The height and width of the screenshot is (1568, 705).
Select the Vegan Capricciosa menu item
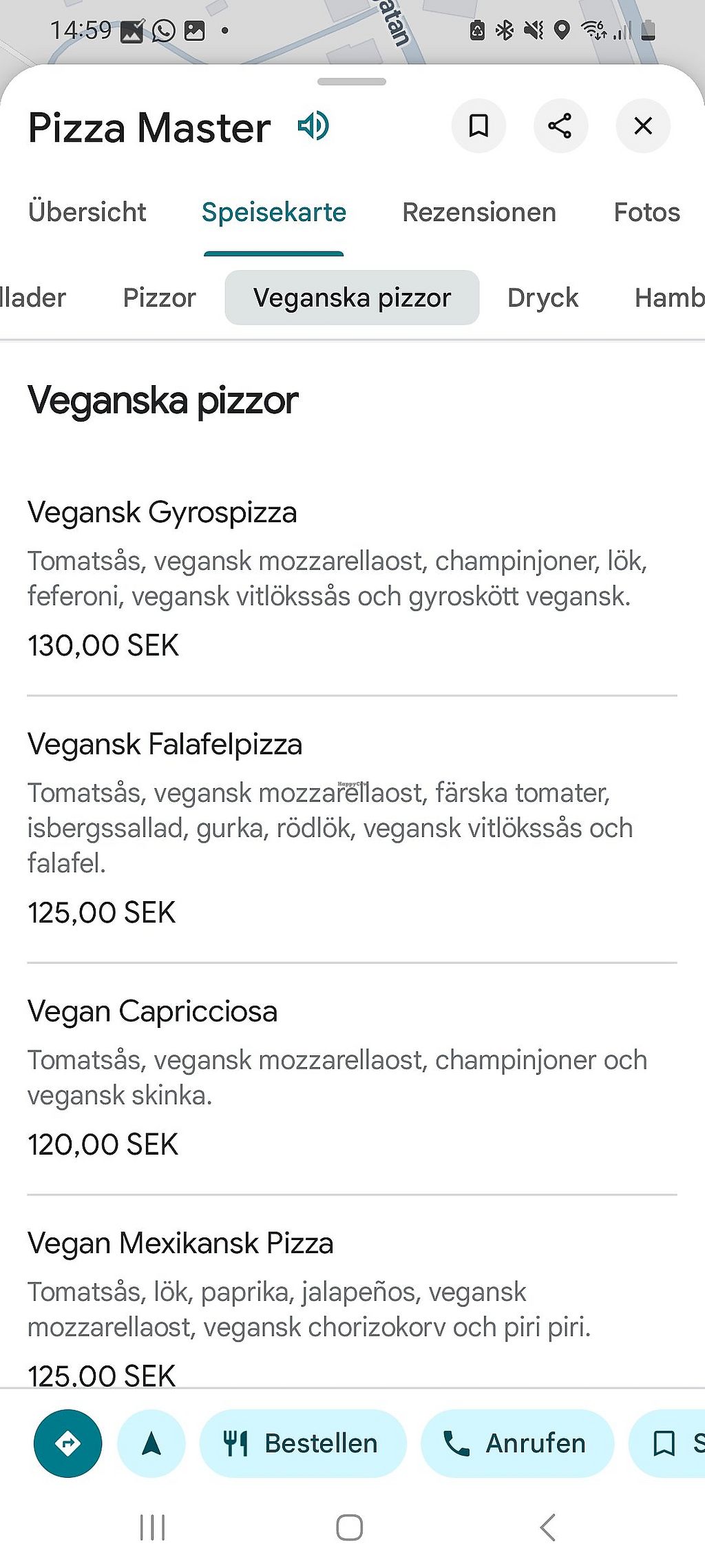pyautogui.click(x=153, y=1011)
